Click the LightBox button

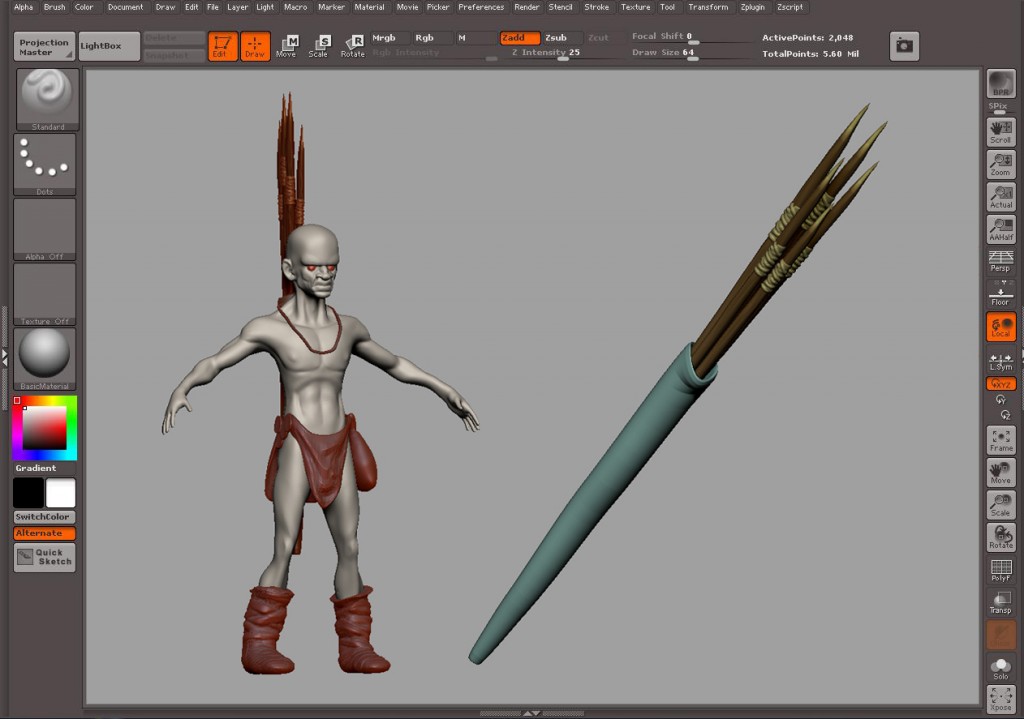[108, 46]
